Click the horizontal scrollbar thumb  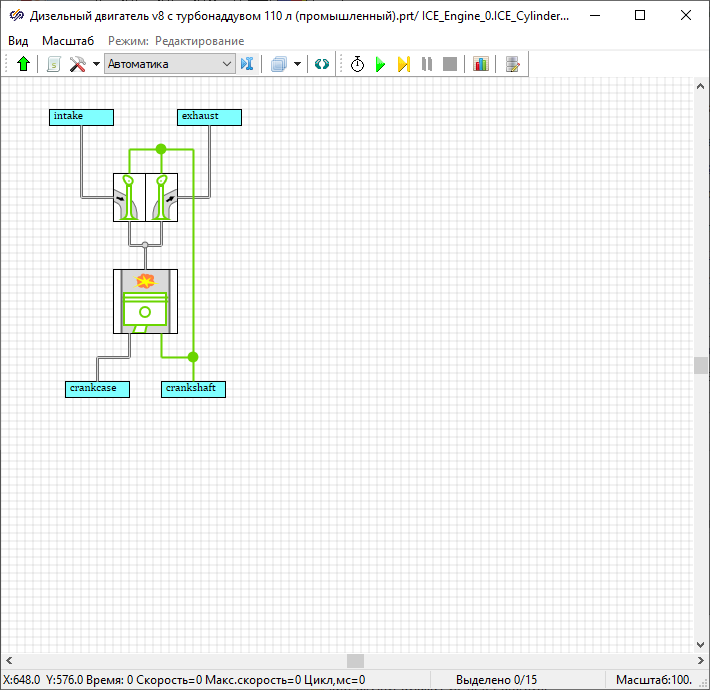(355, 661)
